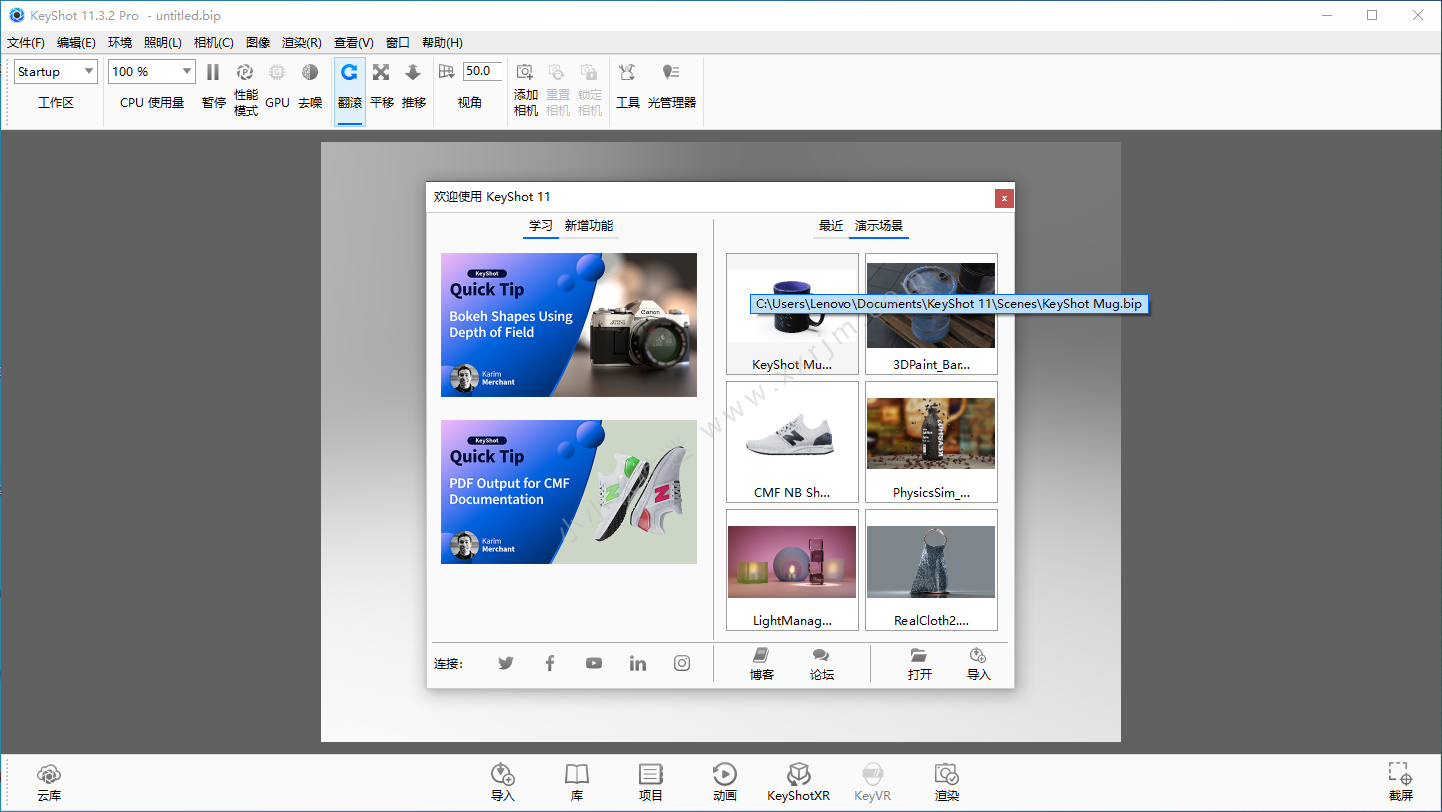Select the 平移 pan camera tool
Viewport: 1442px width, 812px height.
tap(381, 72)
